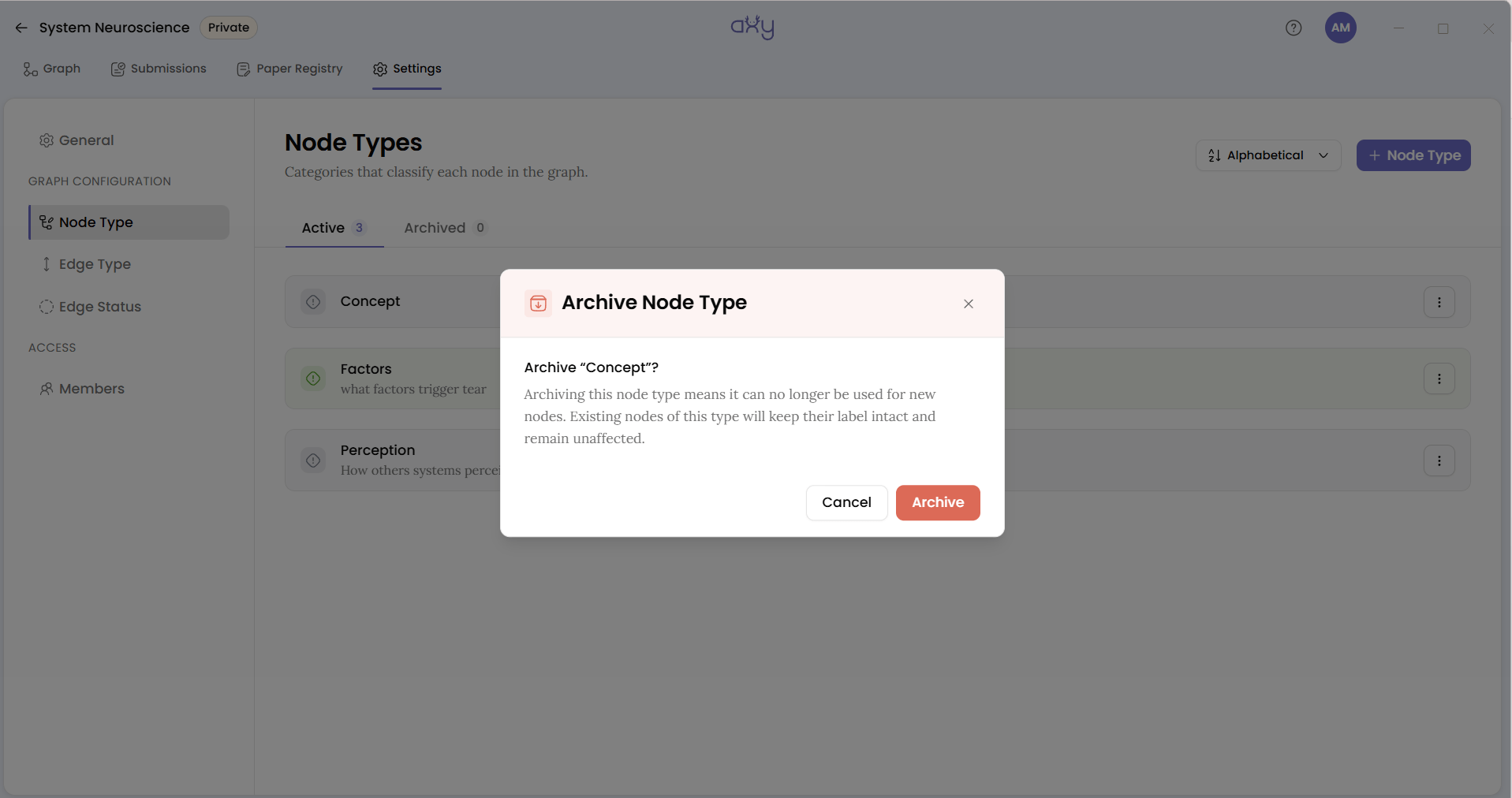Image resolution: width=1512 pixels, height=798 pixels.
Task: Expand the Alphabetical sort dropdown
Action: click(1268, 155)
